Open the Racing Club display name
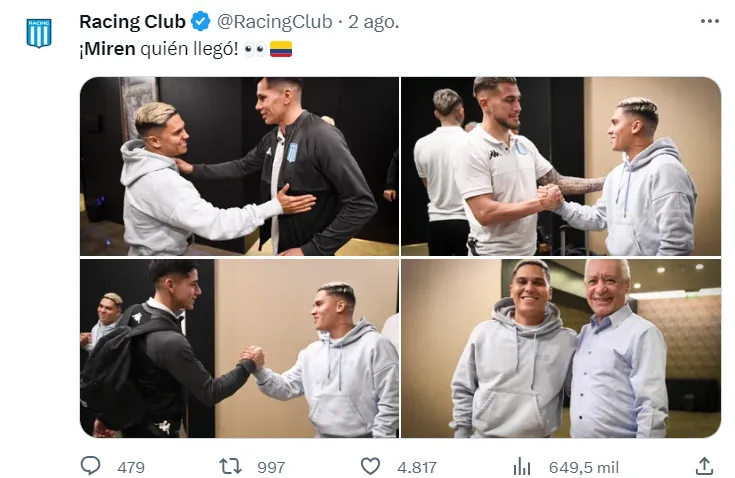Image resolution: width=735 pixels, height=478 pixels. point(133,21)
